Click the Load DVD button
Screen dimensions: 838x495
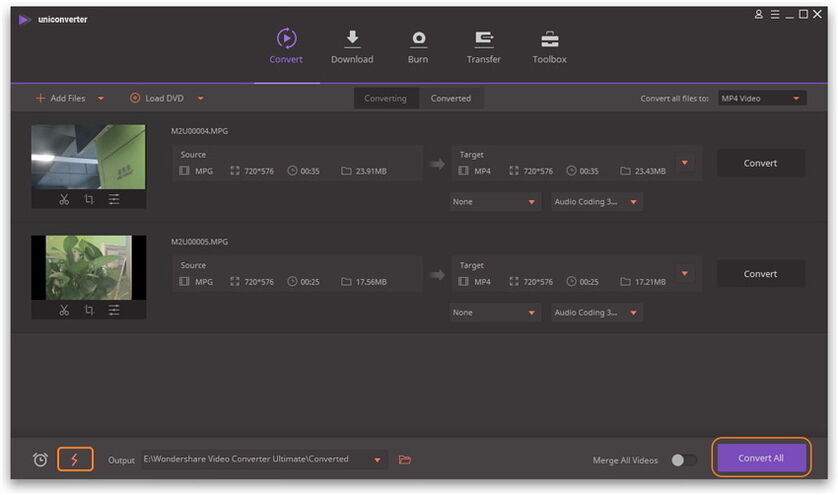[157, 98]
